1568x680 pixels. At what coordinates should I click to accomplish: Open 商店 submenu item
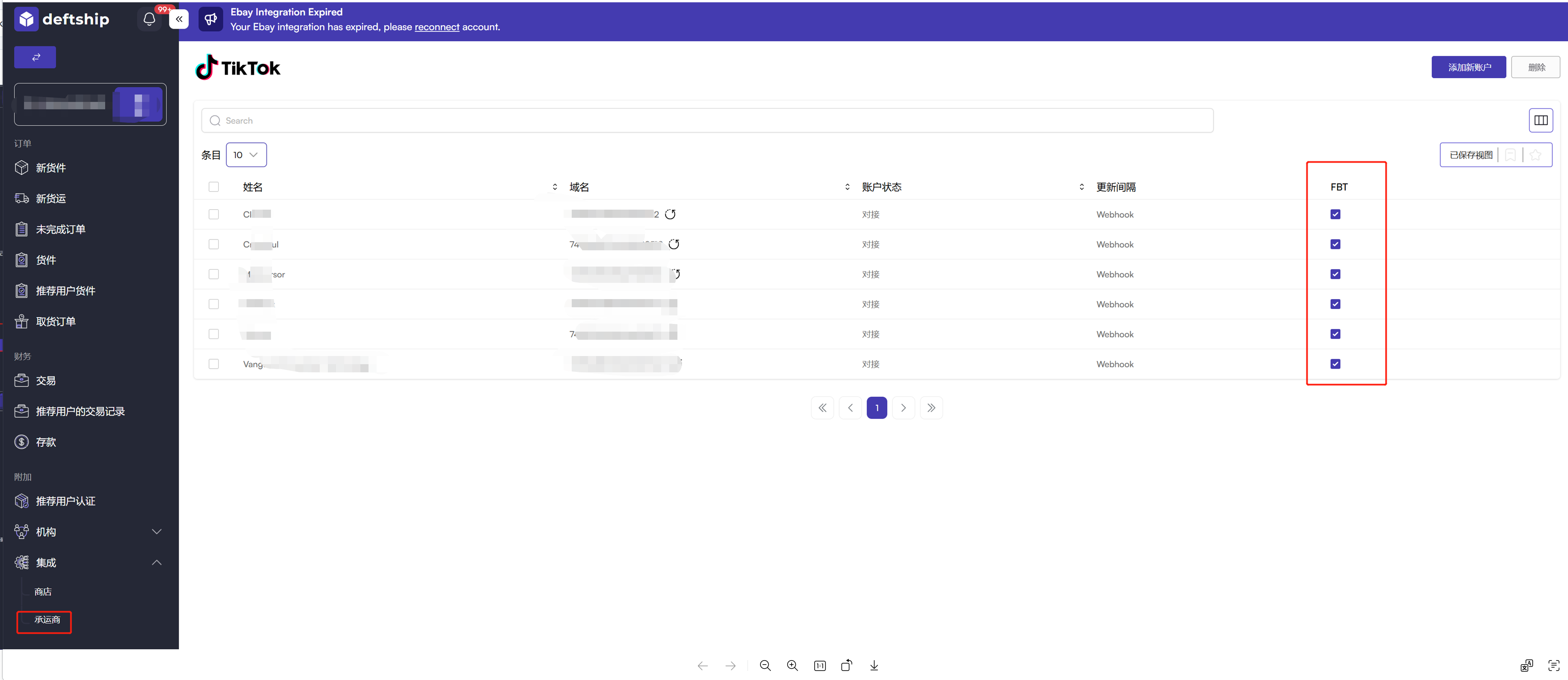coord(42,592)
